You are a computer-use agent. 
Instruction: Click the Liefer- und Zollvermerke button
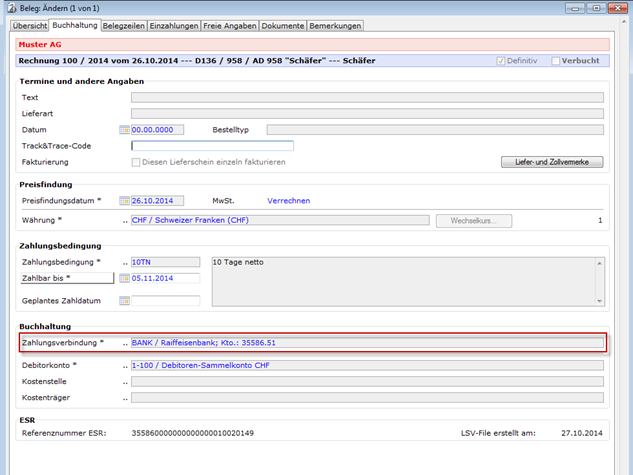click(558, 162)
